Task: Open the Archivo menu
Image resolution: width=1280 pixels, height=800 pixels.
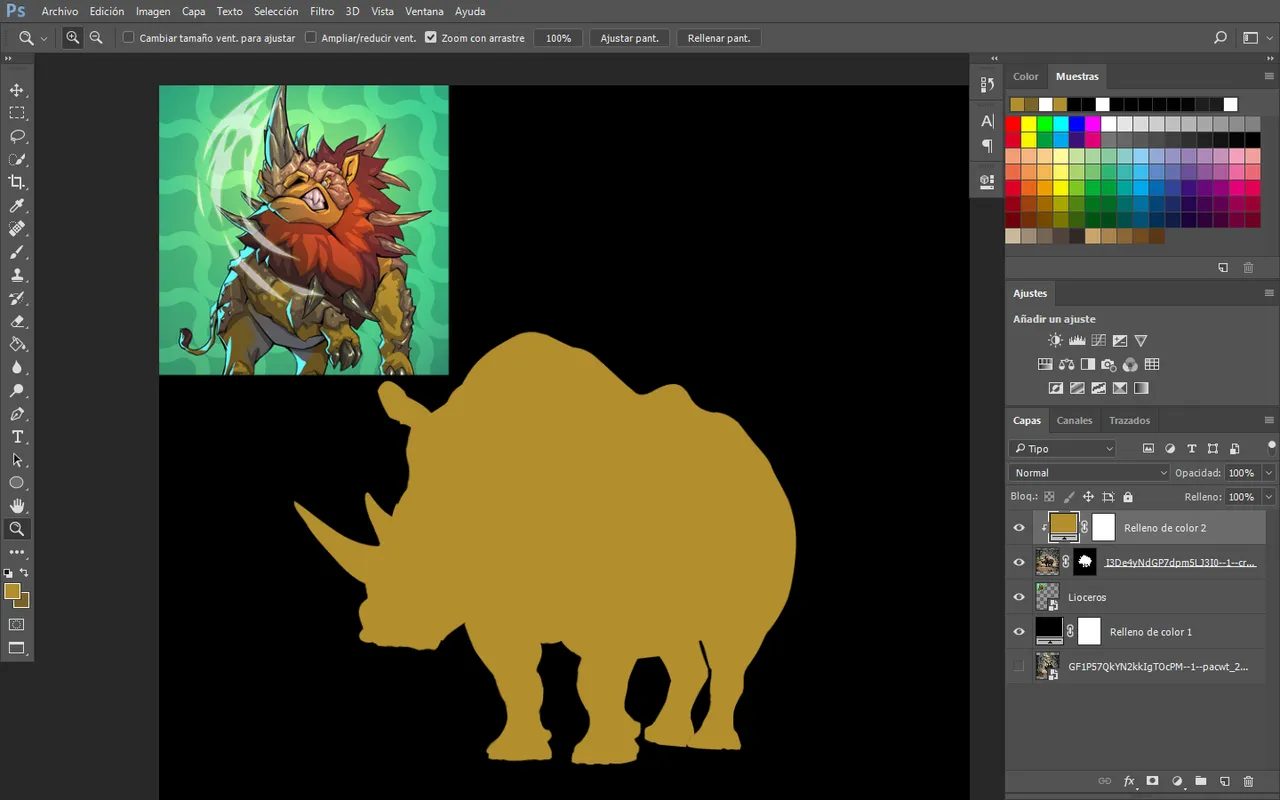Action: tap(60, 11)
